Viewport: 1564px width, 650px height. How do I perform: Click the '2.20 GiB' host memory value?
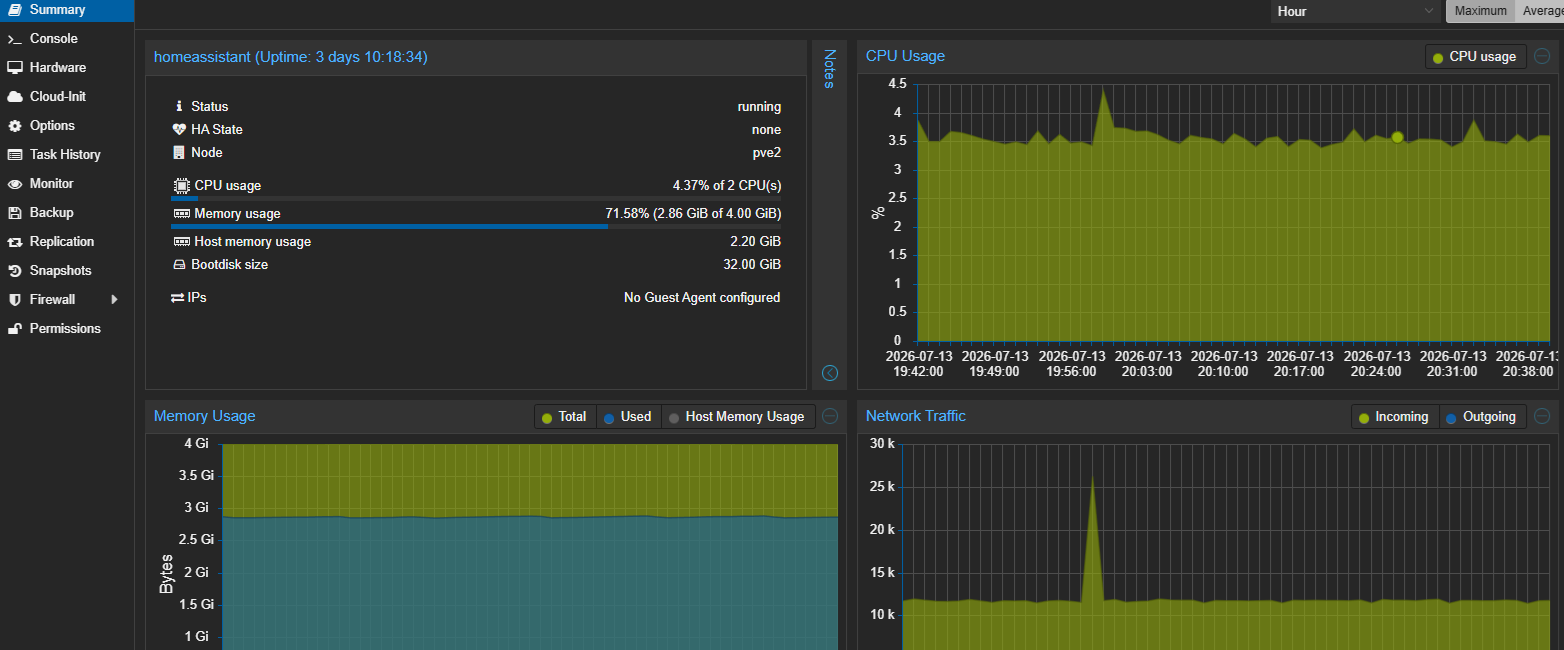[756, 242]
